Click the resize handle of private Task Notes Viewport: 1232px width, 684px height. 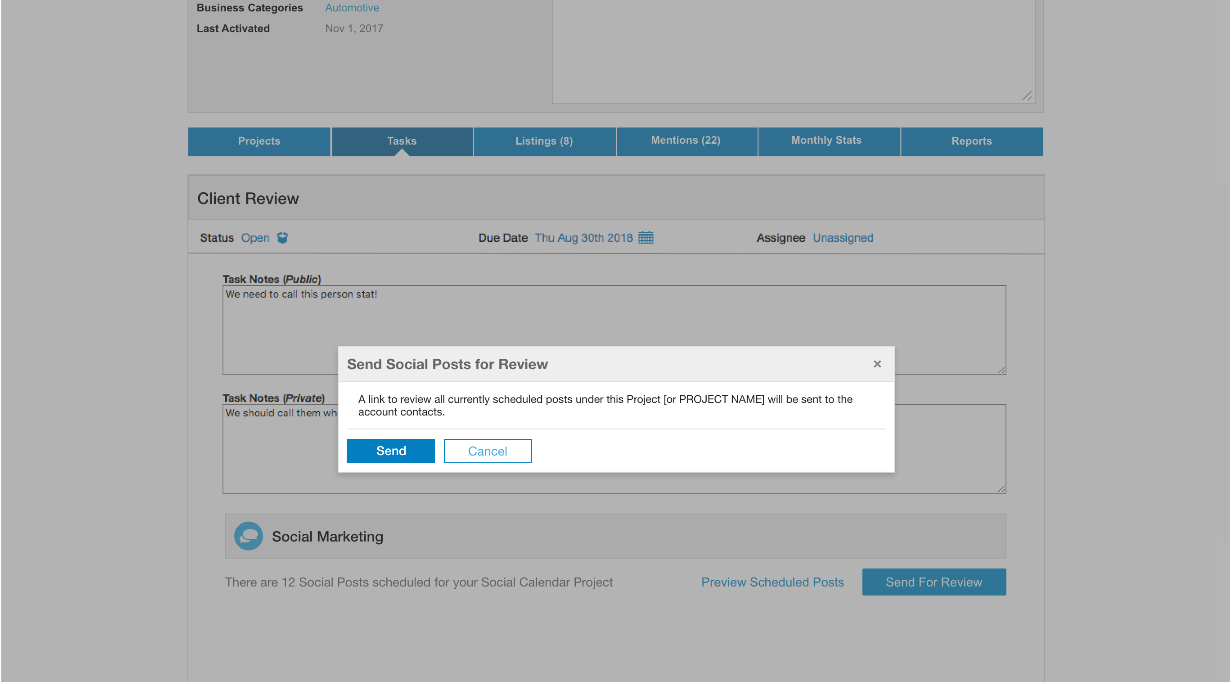click(1000, 488)
